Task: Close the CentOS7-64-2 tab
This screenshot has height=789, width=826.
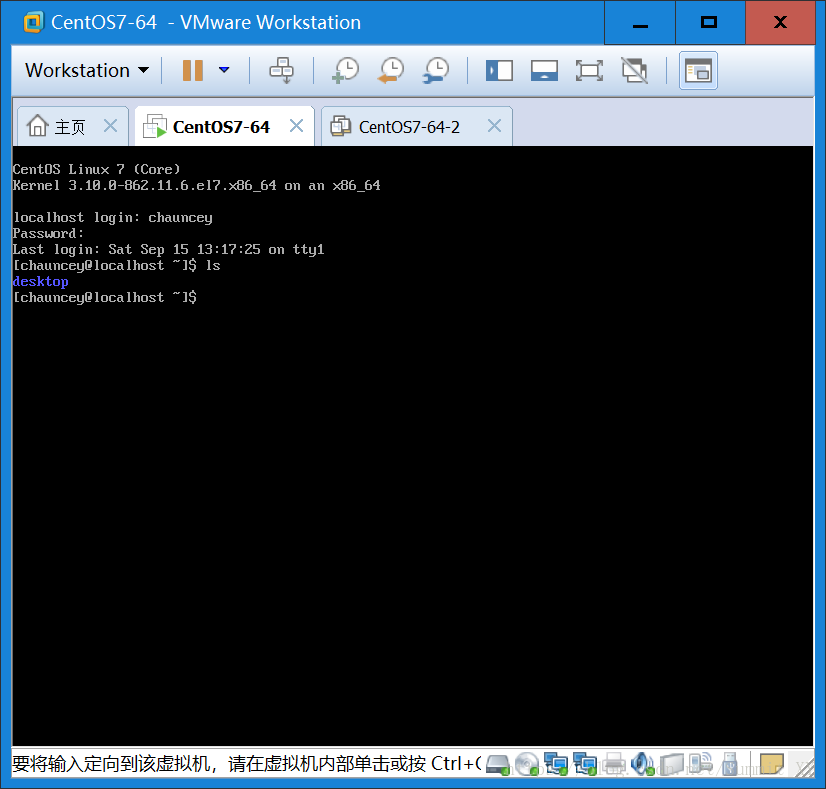Action: click(x=494, y=126)
